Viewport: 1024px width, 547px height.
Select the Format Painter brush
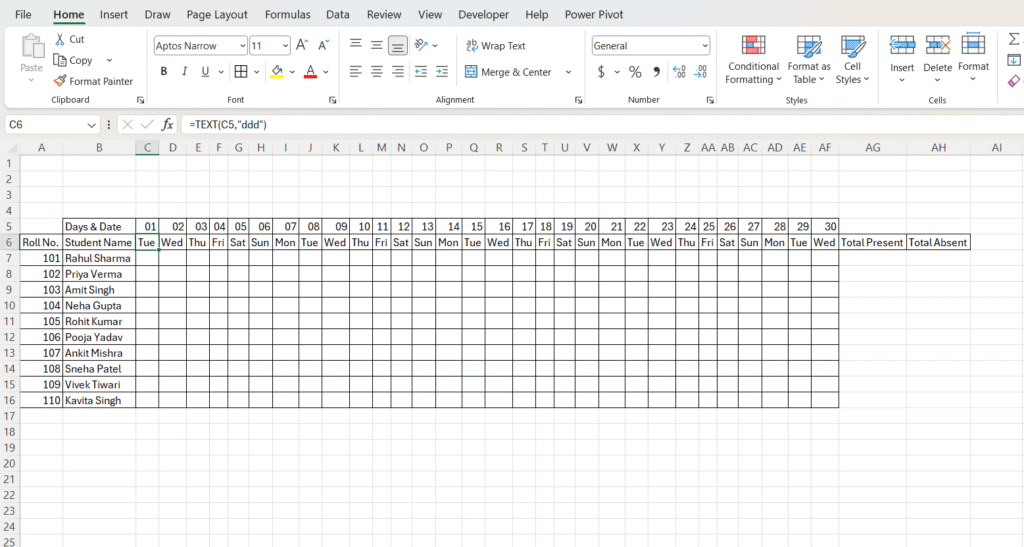coord(60,81)
